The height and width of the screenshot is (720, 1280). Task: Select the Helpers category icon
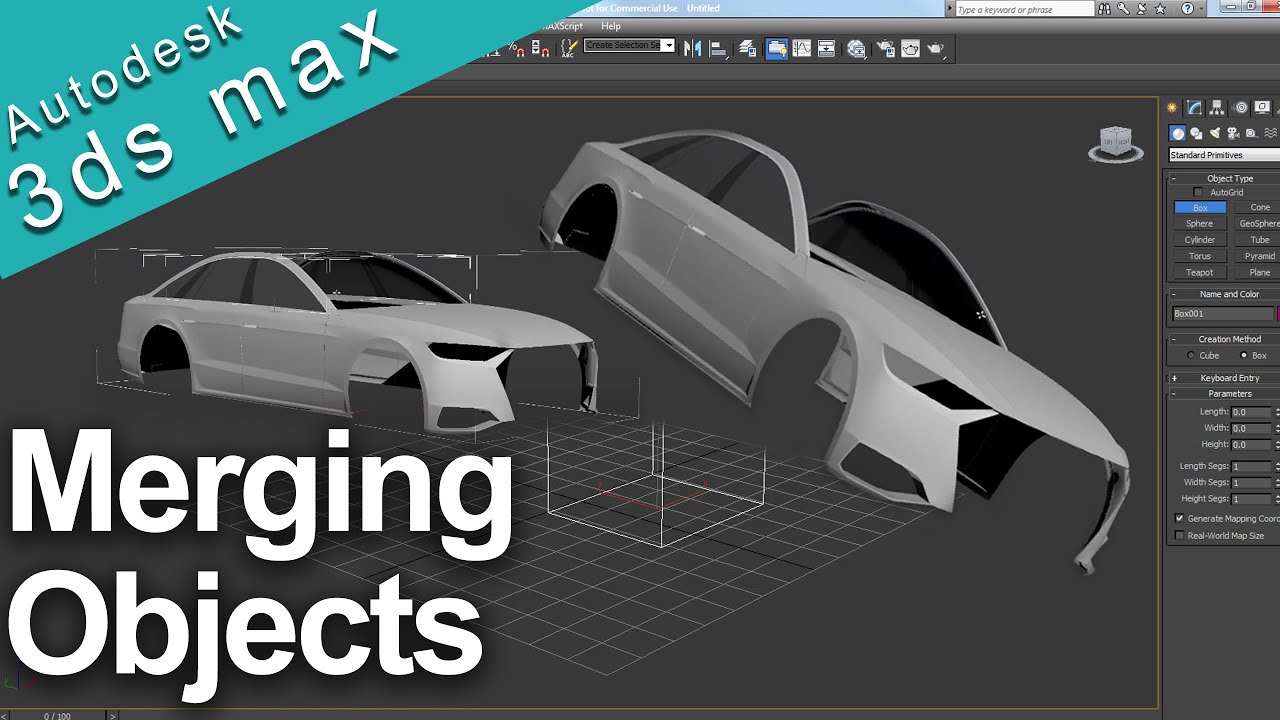coord(1252,133)
